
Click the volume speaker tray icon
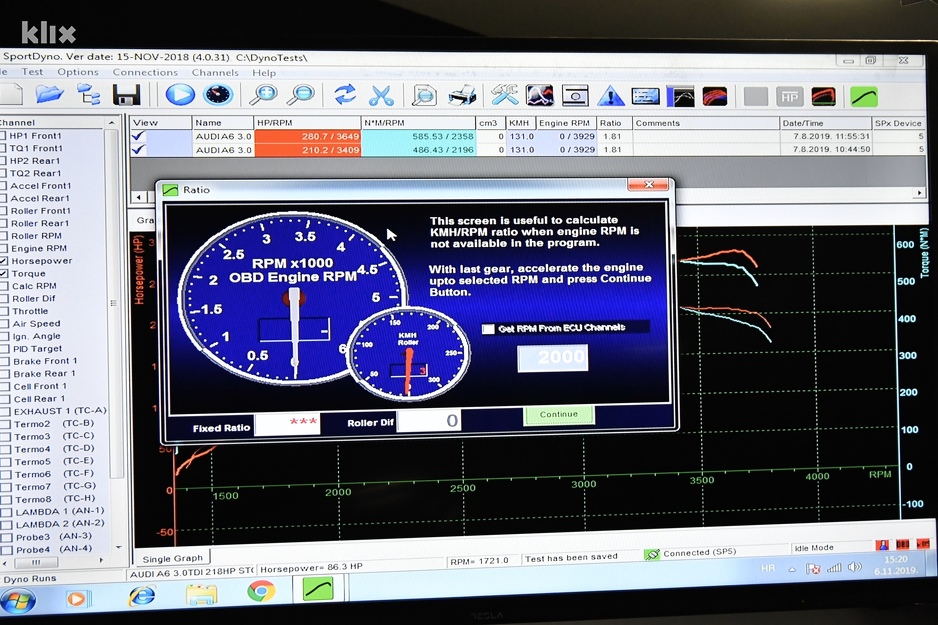coord(855,567)
